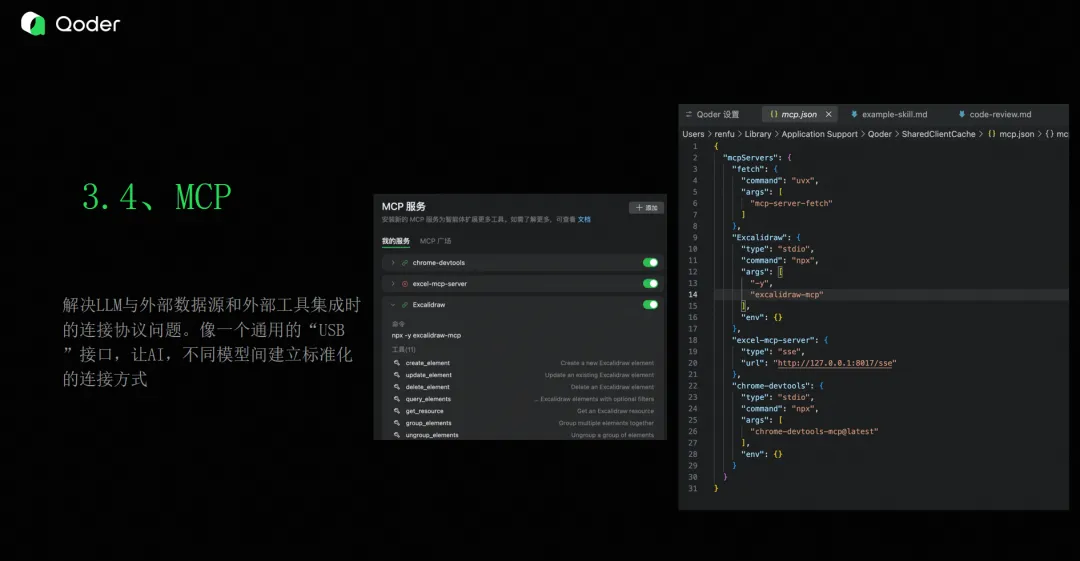Screen dimensions: 1080x561
Task: Click the 工具(11) tools count label
Action: point(404,349)
